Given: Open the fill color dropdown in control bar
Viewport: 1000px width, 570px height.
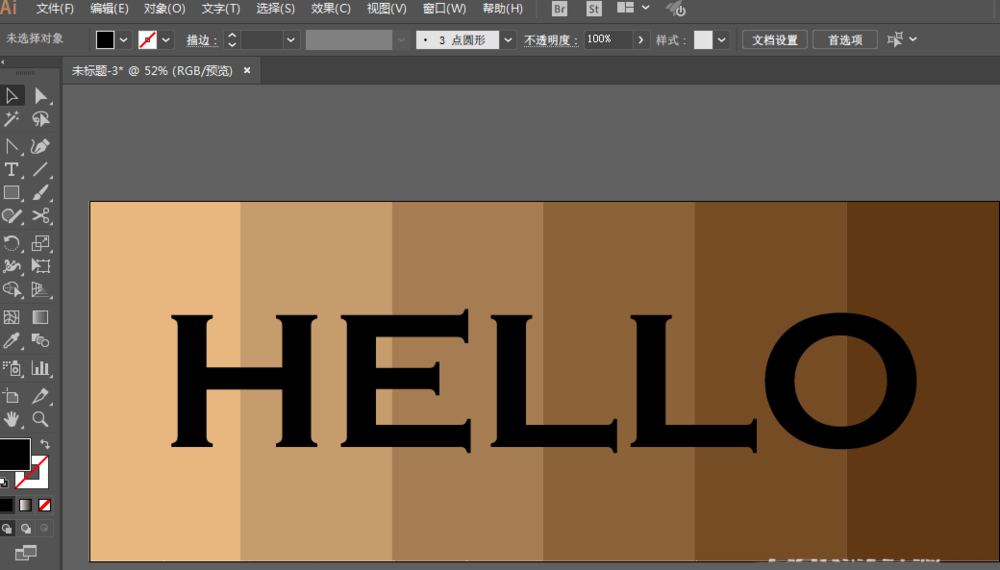Looking at the screenshot, I should [124, 40].
